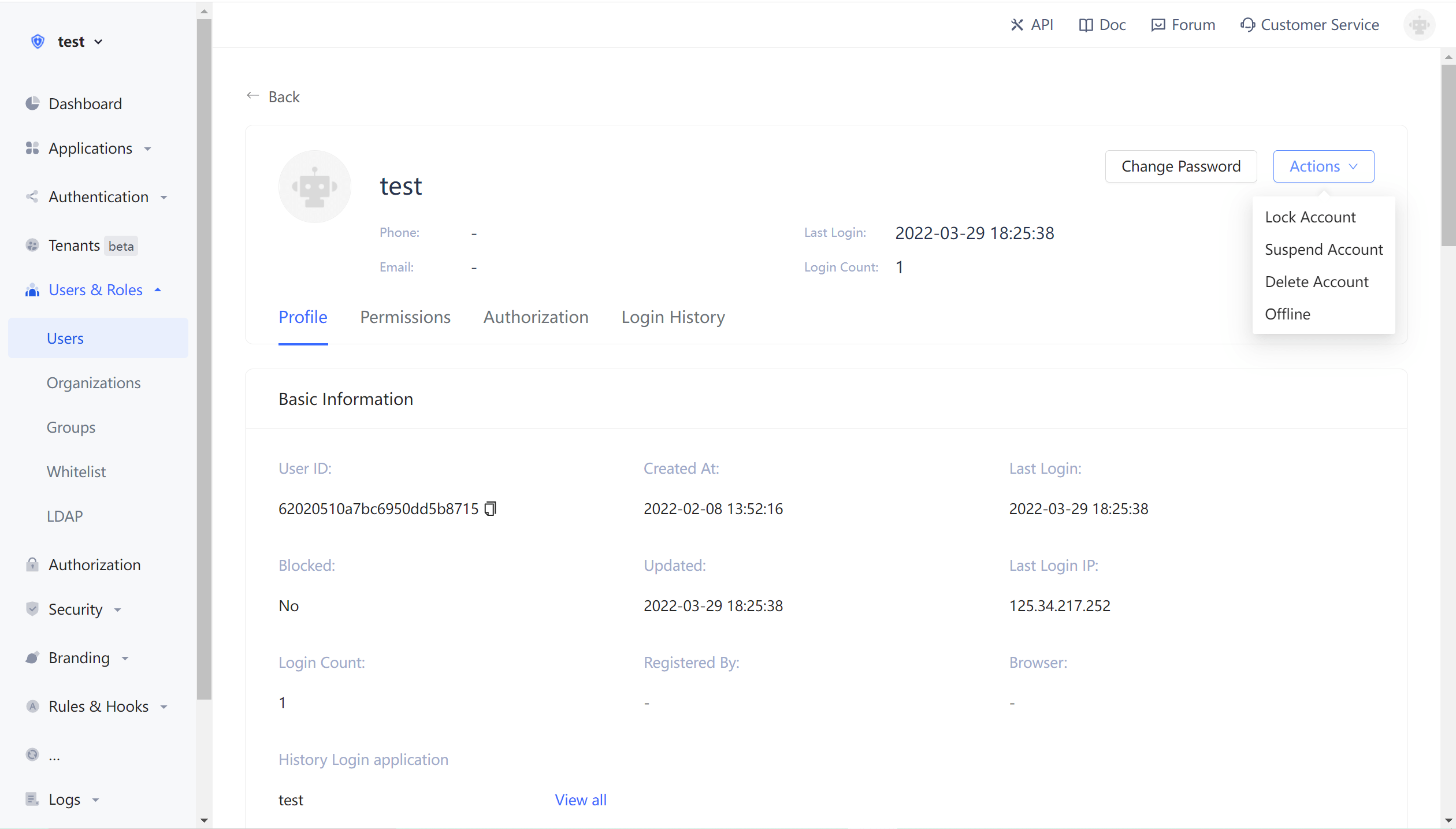1456x829 pixels.
Task: Click the user avatar in top right
Action: pos(1419,25)
